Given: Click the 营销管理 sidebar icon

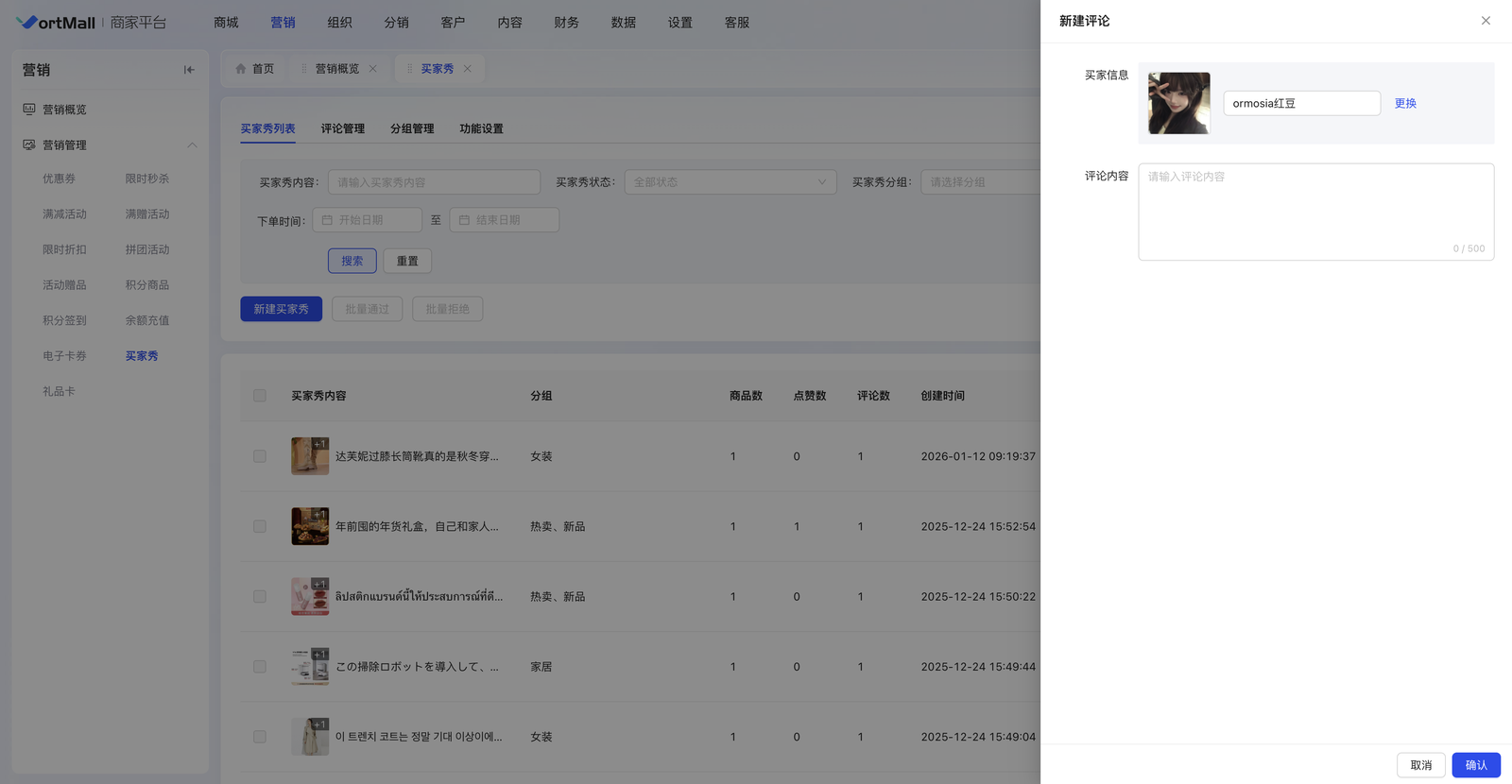Looking at the screenshot, I should coord(29,145).
